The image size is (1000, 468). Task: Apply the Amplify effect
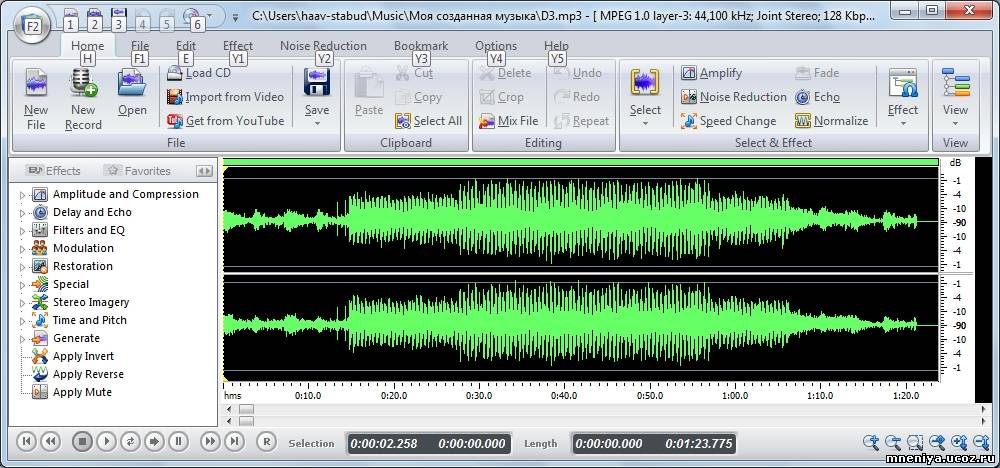pyautogui.click(x=711, y=73)
